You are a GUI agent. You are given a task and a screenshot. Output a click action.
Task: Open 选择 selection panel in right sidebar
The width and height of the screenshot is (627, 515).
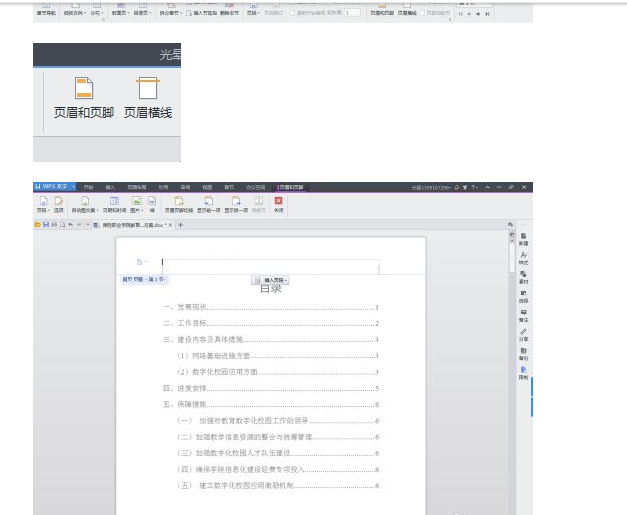coord(523,297)
